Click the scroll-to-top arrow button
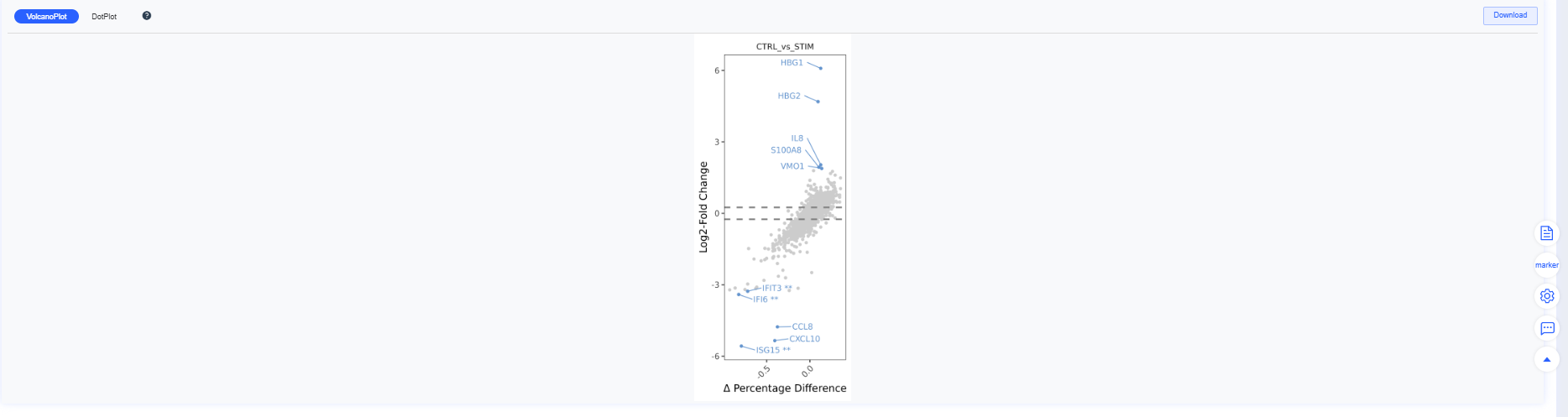The image size is (1568, 417). click(1546, 360)
